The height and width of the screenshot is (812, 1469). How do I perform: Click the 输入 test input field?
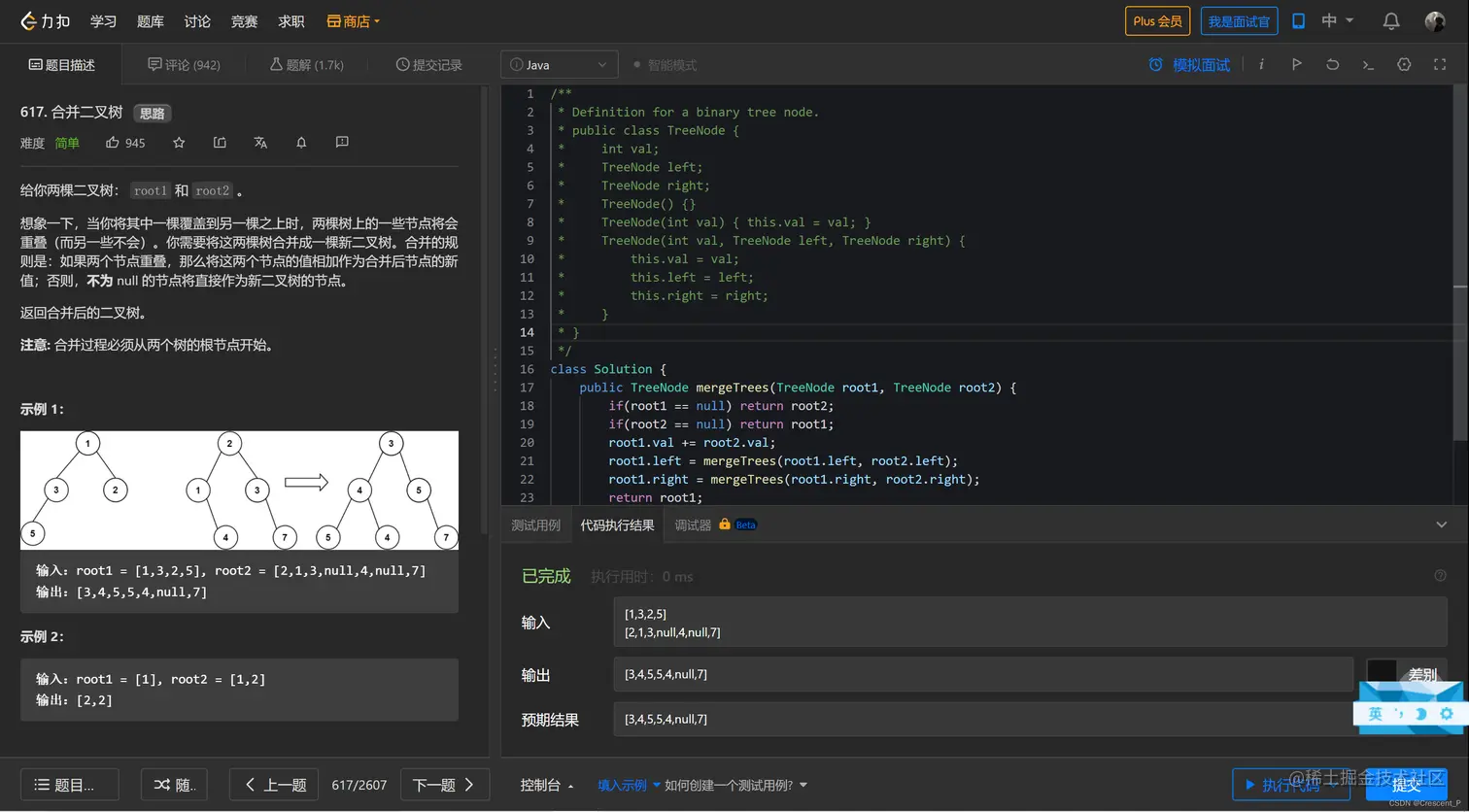tap(1030, 623)
